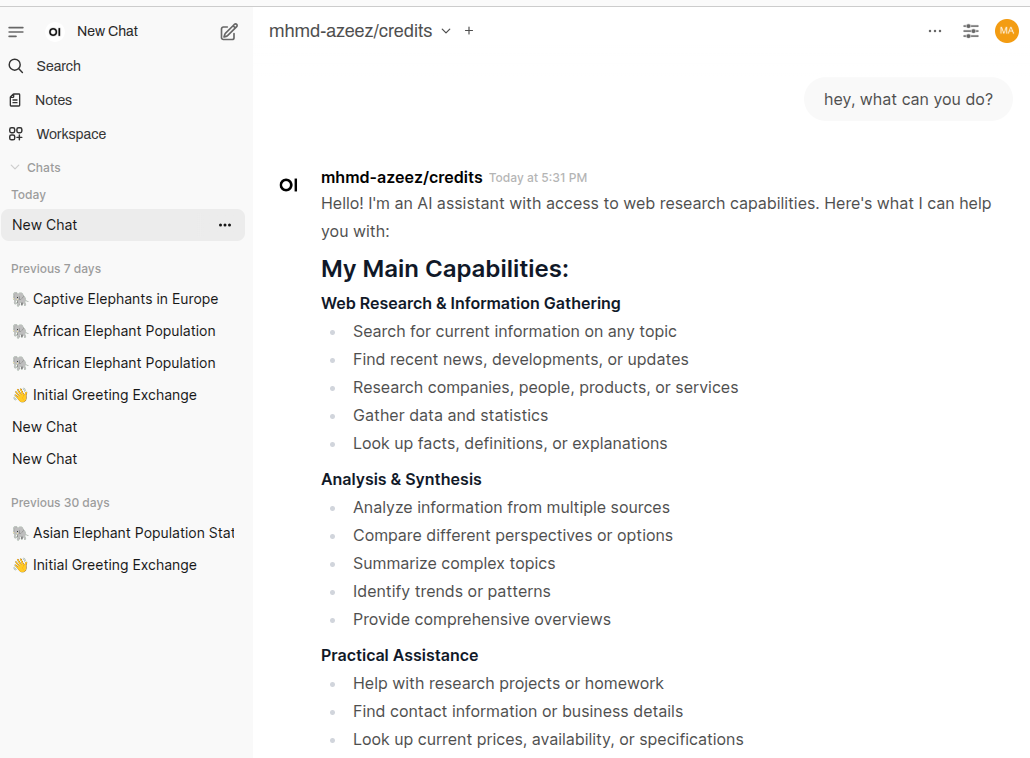The image size is (1030, 758).
Task: Open the mhmd-azeez/credits model dropdown
Action: pyautogui.click(x=359, y=31)
